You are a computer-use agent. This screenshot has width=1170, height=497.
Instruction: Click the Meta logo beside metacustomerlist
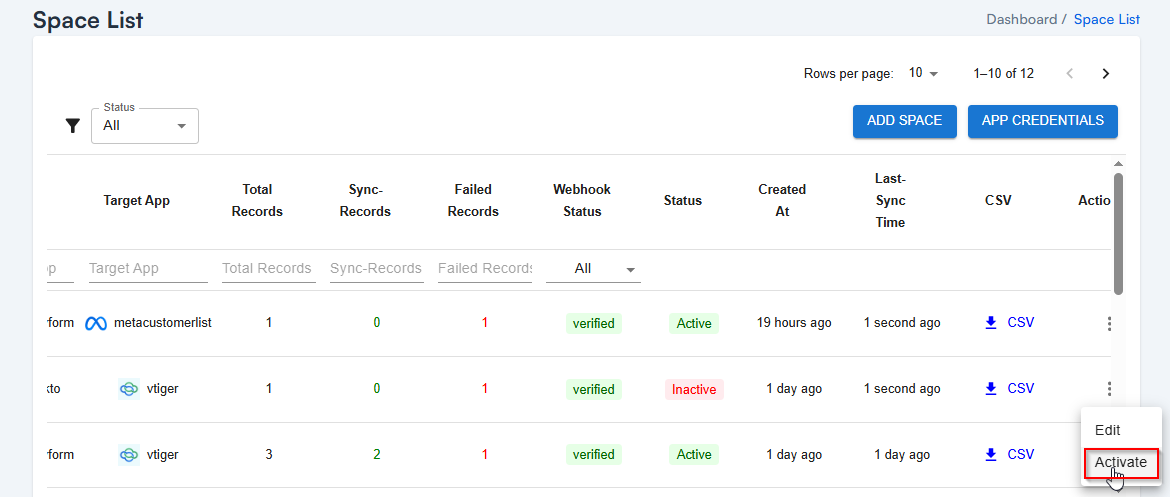click(96, 324)
